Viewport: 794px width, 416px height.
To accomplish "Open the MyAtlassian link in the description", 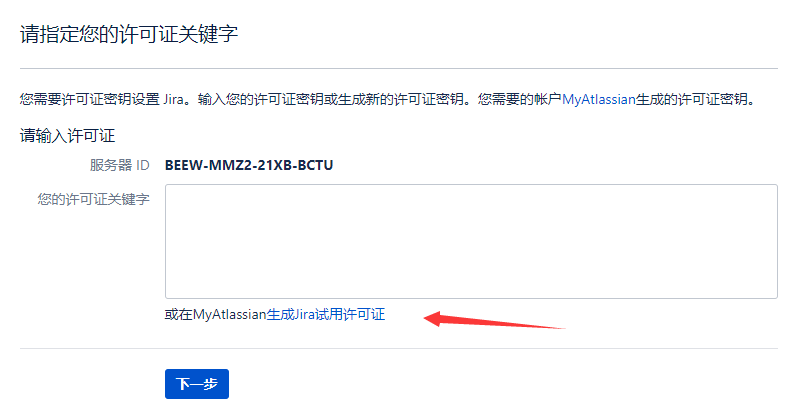I will (599, 99).
